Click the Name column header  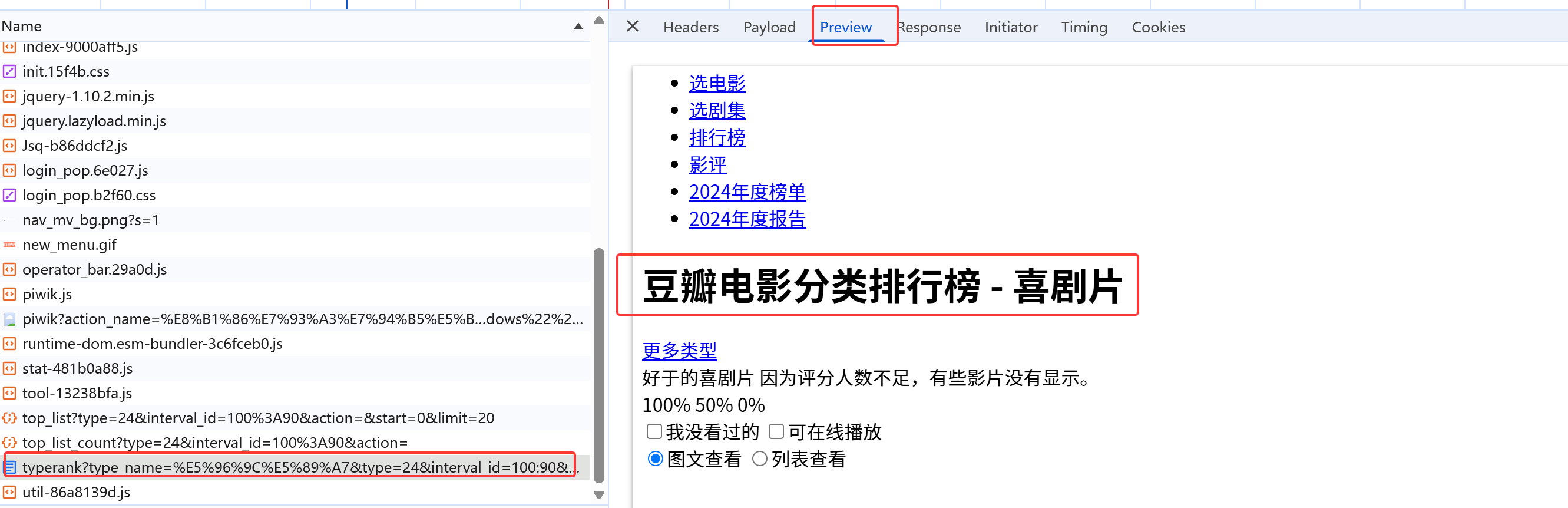click(295, 26)
